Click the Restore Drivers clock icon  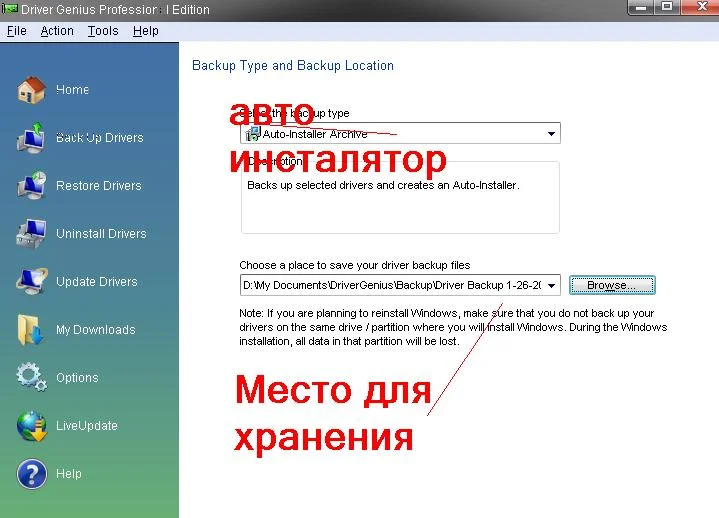pyautogui.click(x=31, y=185)
